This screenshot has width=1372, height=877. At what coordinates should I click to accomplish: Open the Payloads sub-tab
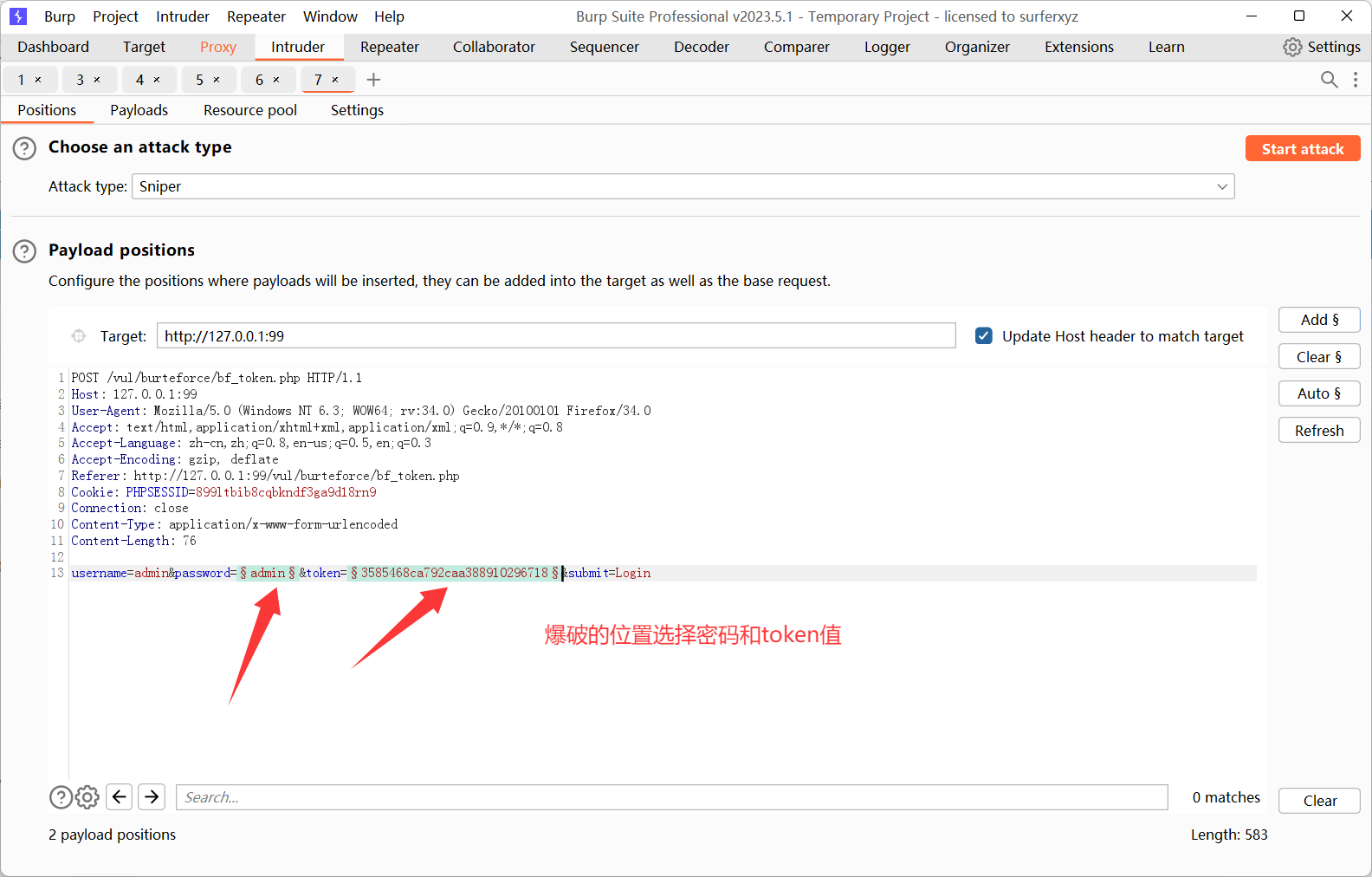coord(139,110)
